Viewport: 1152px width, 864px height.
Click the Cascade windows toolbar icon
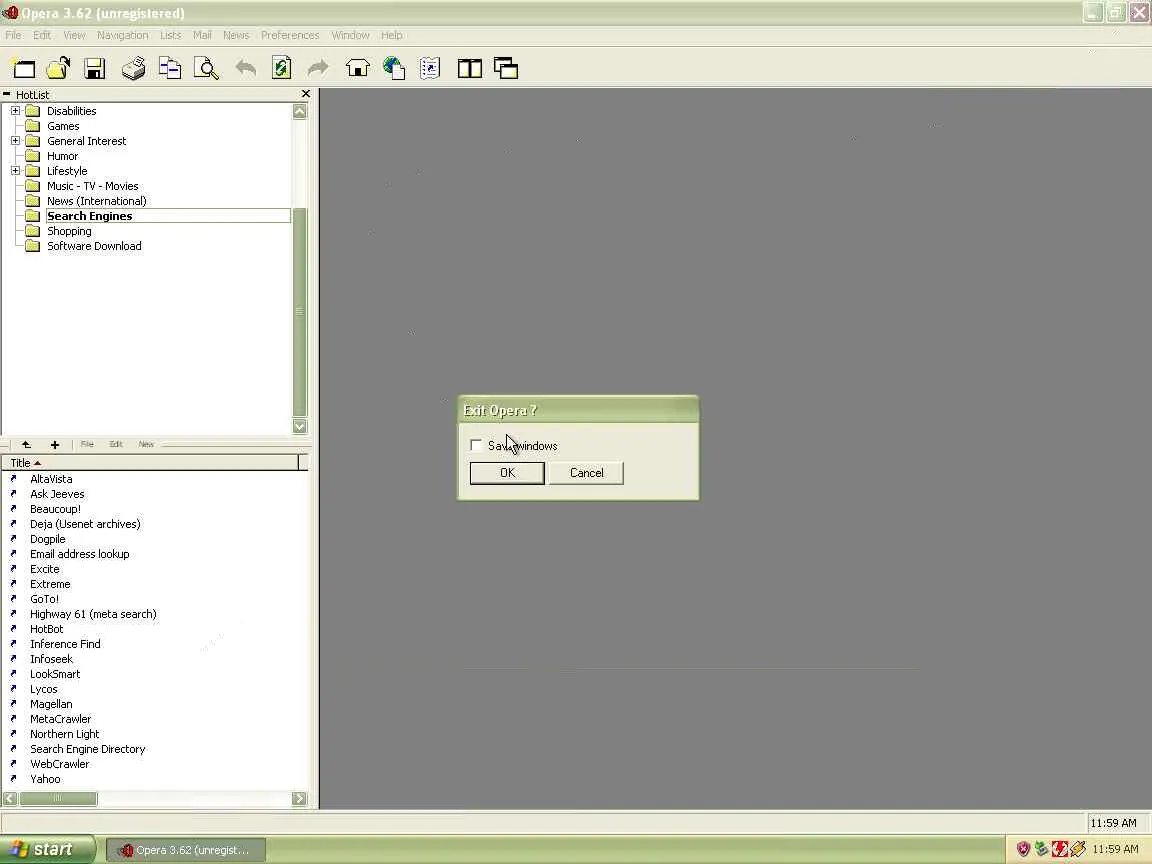click(506, 68)
